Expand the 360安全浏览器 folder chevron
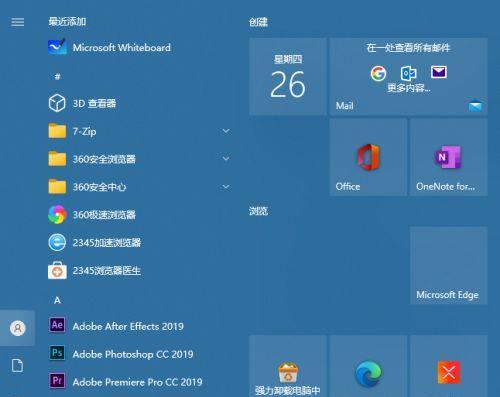This screenshot has height=397, width=500. [226, 159]
